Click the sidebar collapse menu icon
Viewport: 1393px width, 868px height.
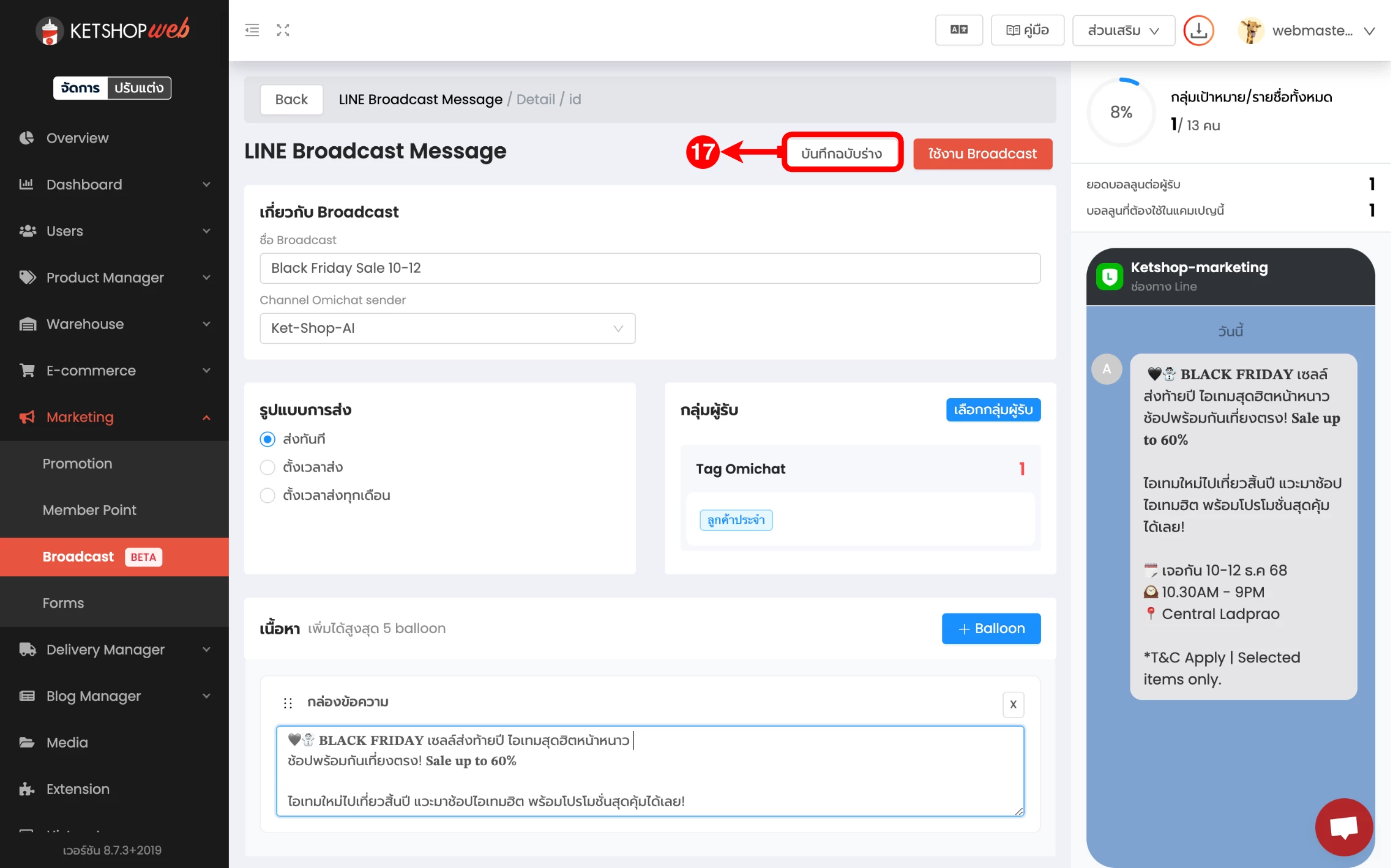coord(252,30)
